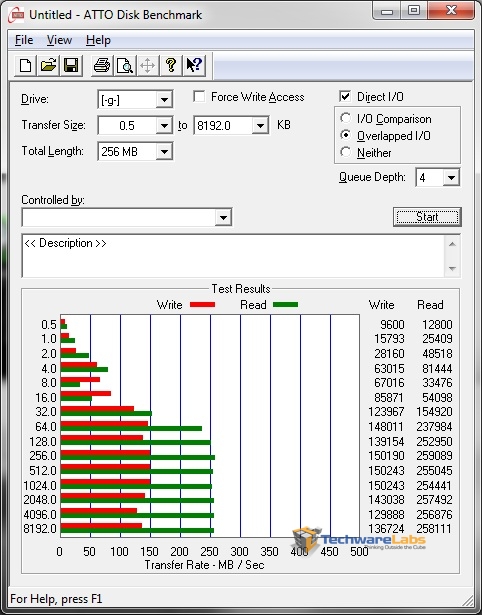482x615 pixels.
Task: Click the Start button
Action: pyautogui.click(x=427, y=217)
